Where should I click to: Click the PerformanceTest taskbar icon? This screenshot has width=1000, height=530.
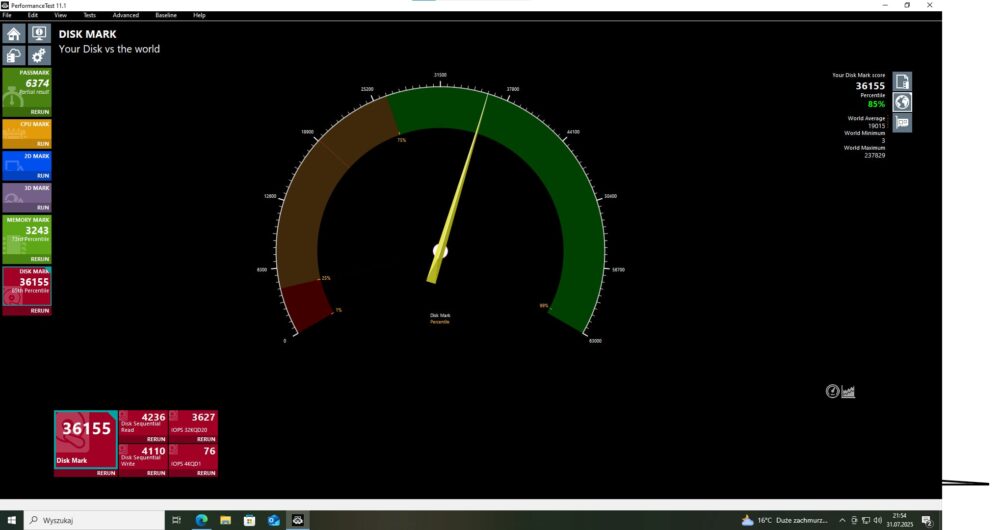298,520
